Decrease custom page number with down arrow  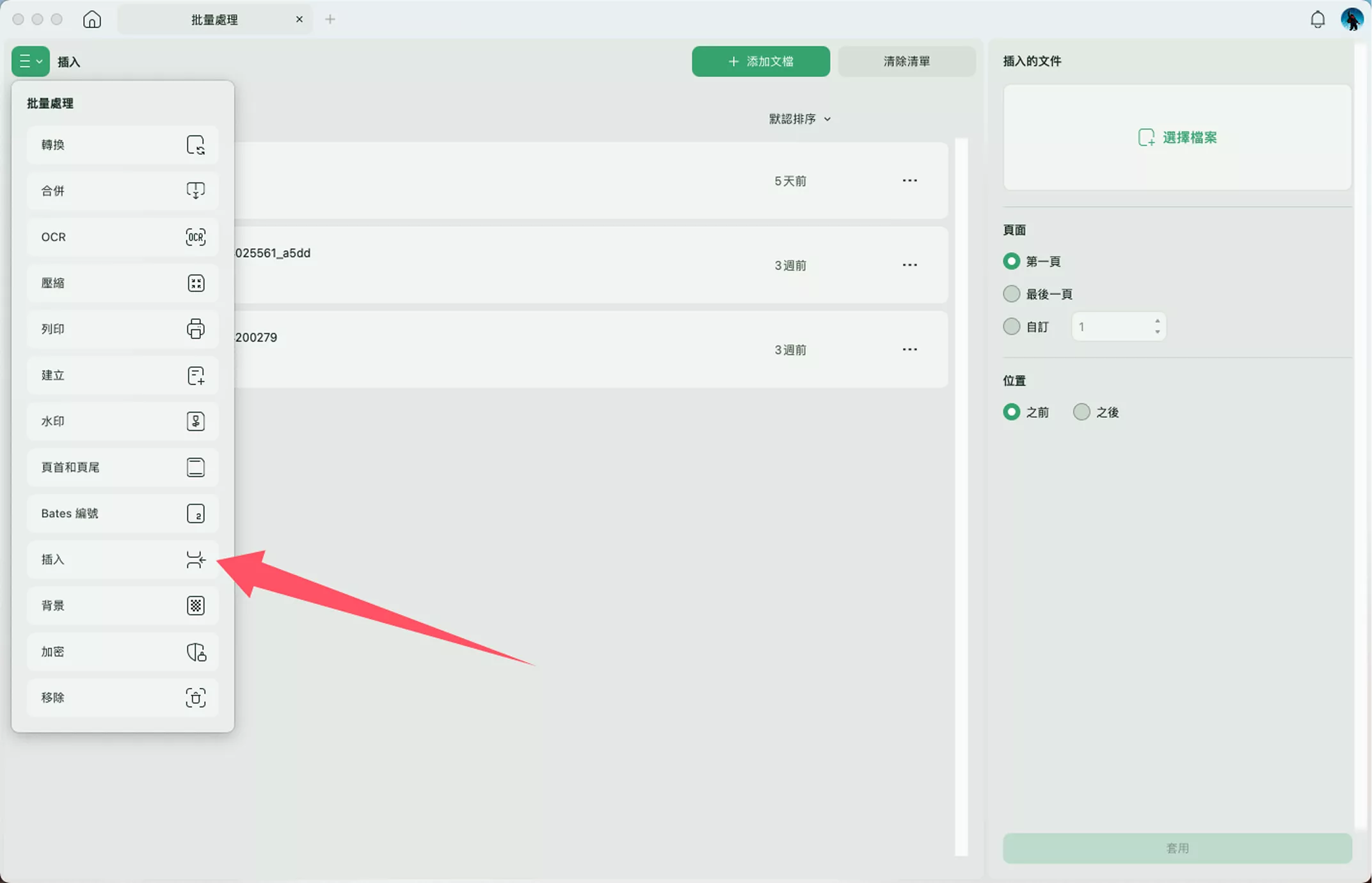[x=1157, y=332]
